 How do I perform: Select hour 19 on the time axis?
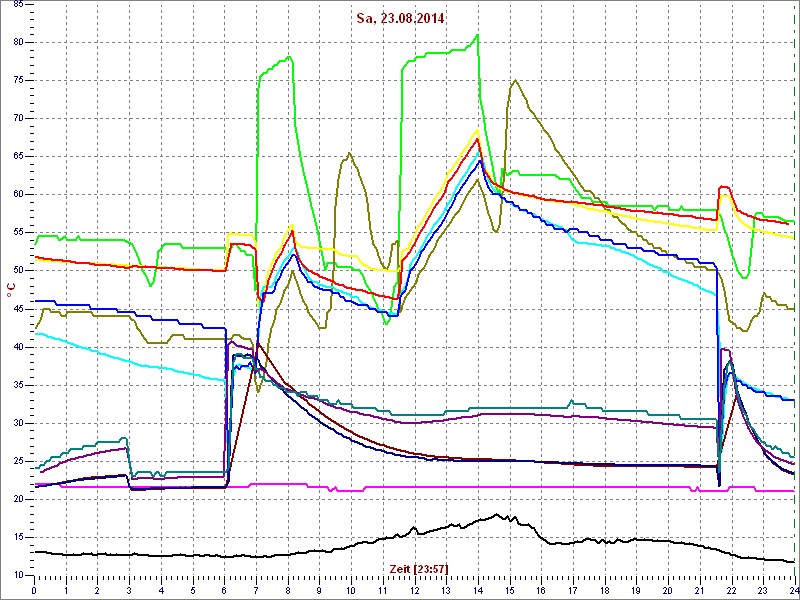(x=636, y=590)
